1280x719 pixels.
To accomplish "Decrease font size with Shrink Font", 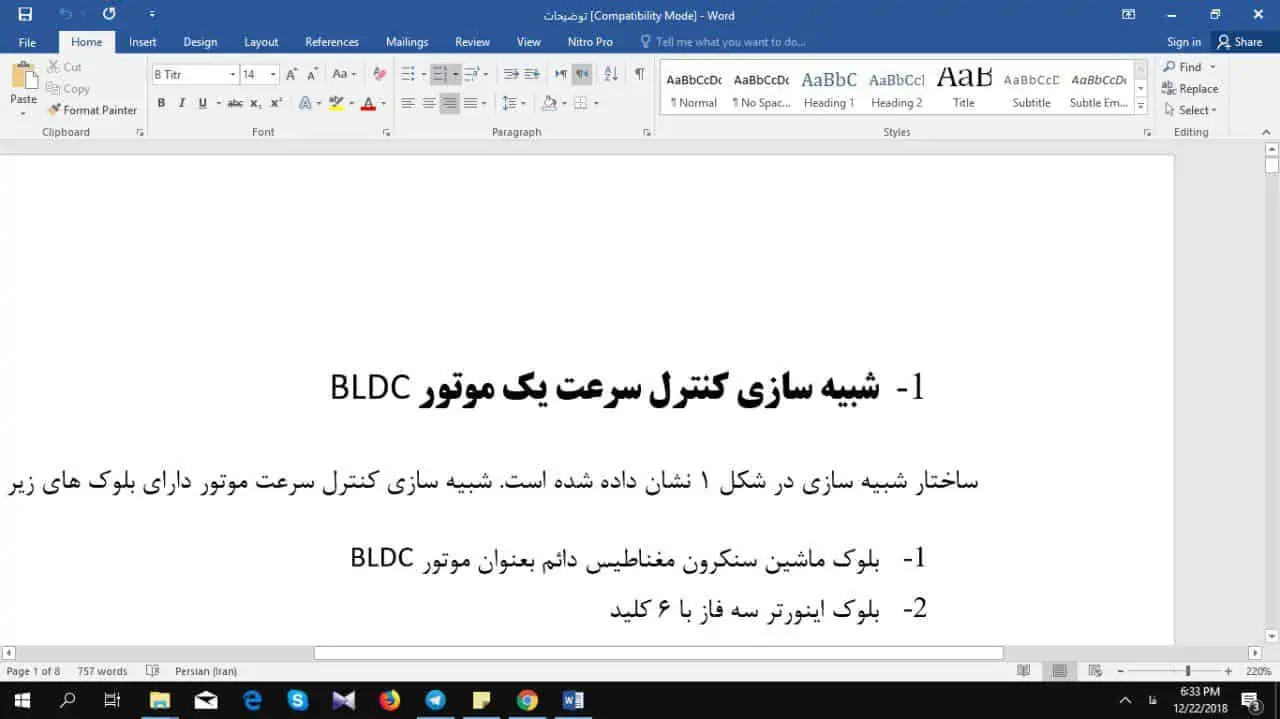I will pos(313,74).
